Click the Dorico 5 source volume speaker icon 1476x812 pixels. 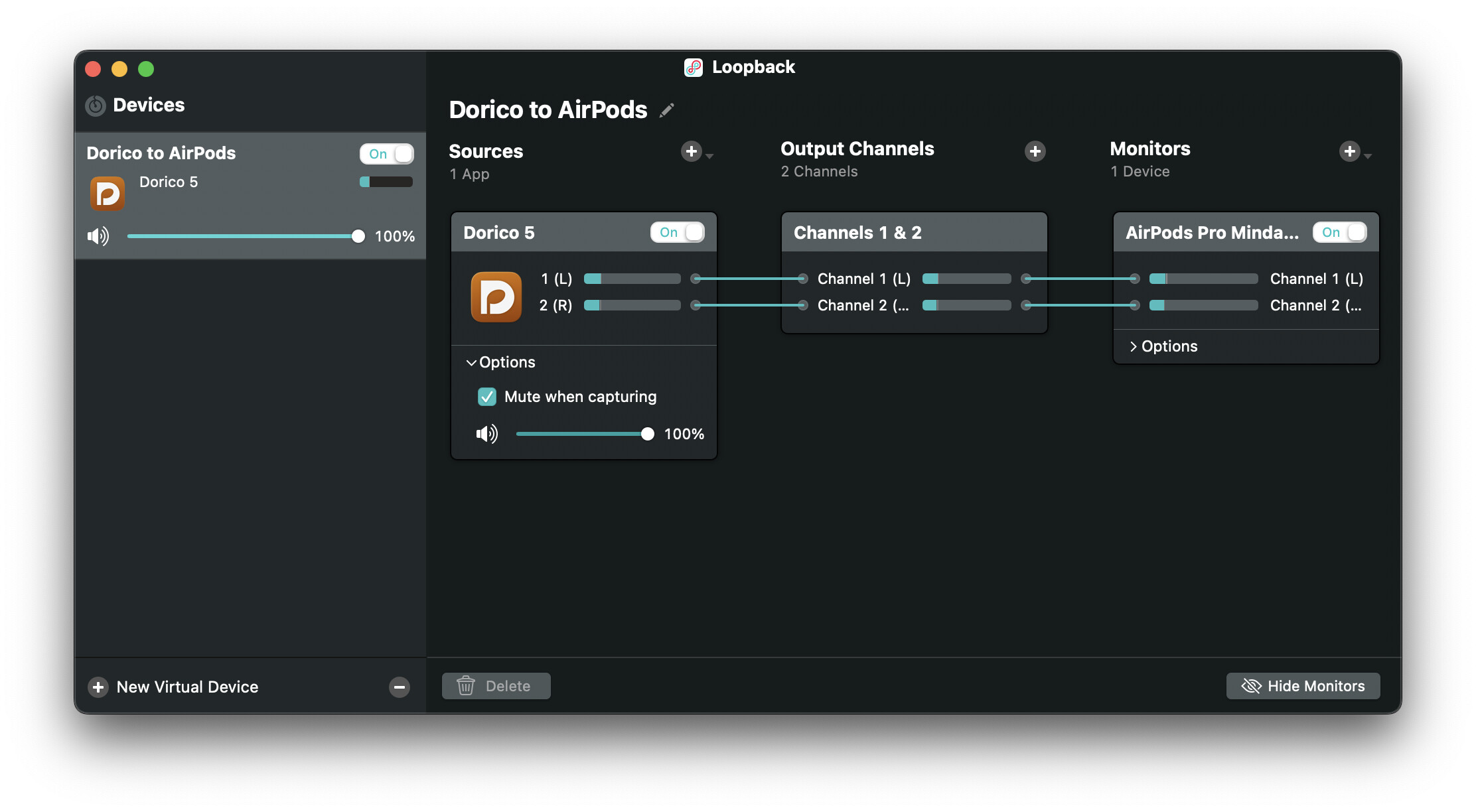(487, 434)
